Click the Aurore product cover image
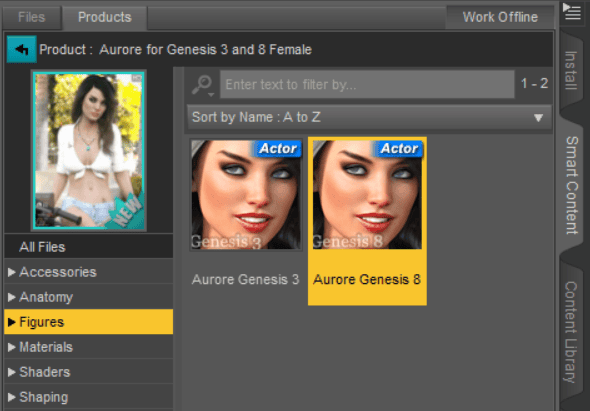Image resolution: width=590 pixels, height=411 pixels. (x=89, y=151)
